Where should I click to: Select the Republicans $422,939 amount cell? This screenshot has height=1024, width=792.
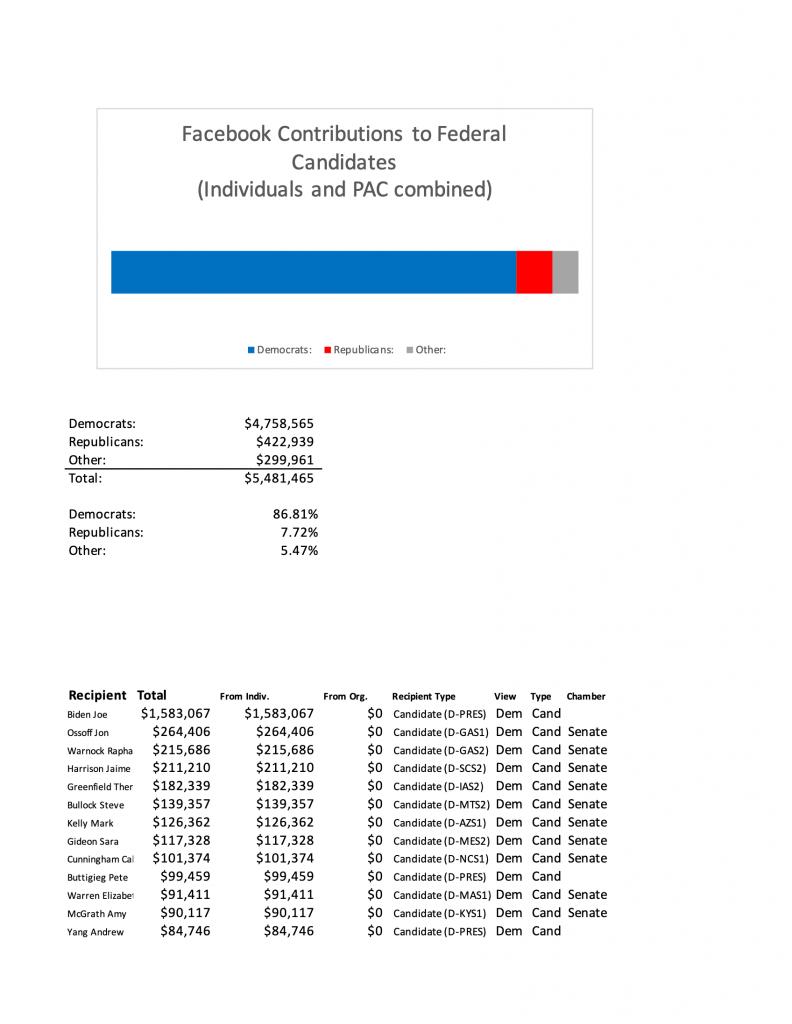click(x=285, y=441)
